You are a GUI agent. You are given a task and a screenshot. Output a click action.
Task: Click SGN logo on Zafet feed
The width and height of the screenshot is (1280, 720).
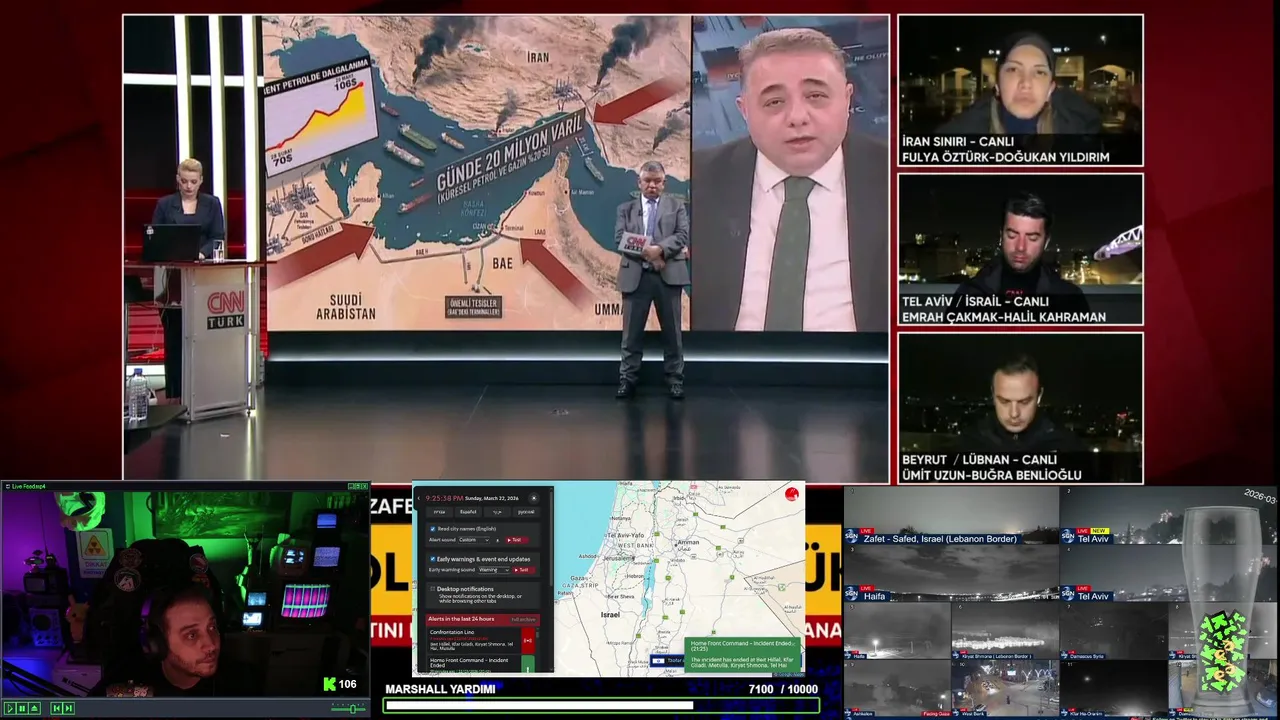pos(851,536)
